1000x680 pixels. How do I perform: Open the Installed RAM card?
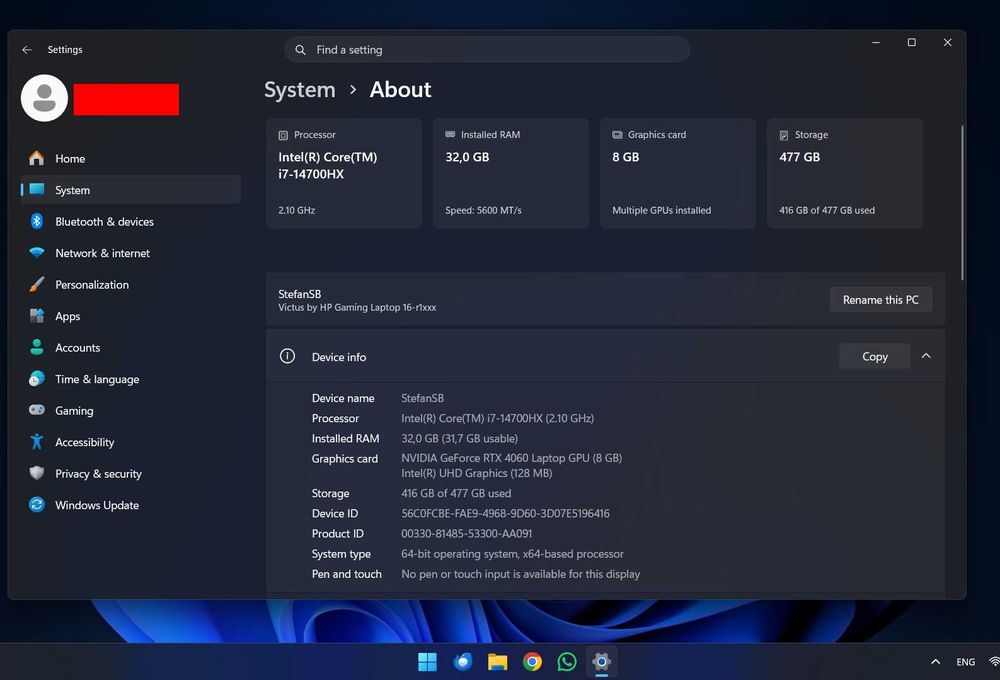pyautogui.click(x=511, y=173)
